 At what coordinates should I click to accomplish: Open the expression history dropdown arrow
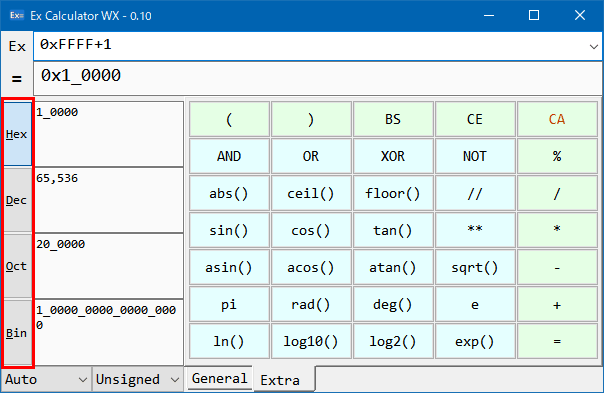tap(594, 47)
